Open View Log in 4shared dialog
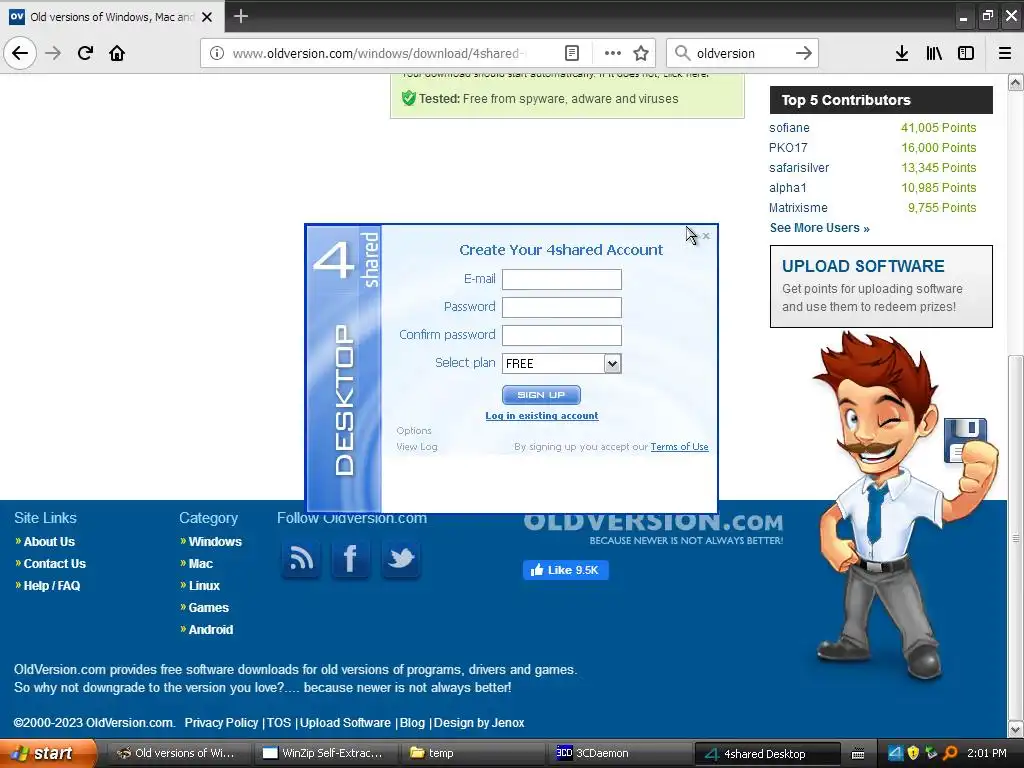The width and height of the screenshot is (1024, 768). [x=417, y=447]
